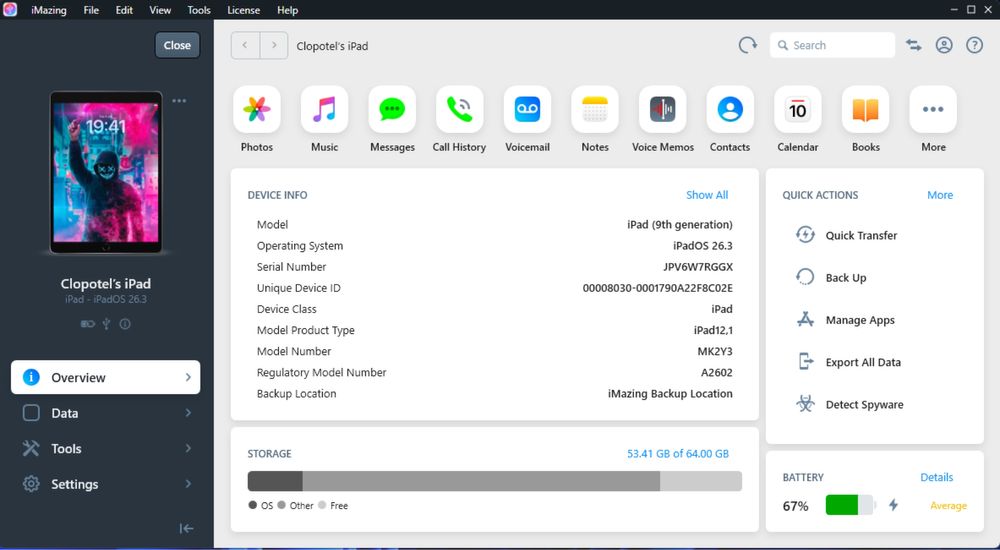Viewport: 1000px width, 550px height.
Task: Go forward with navigation arrow
Action: (x=274, y=45)
